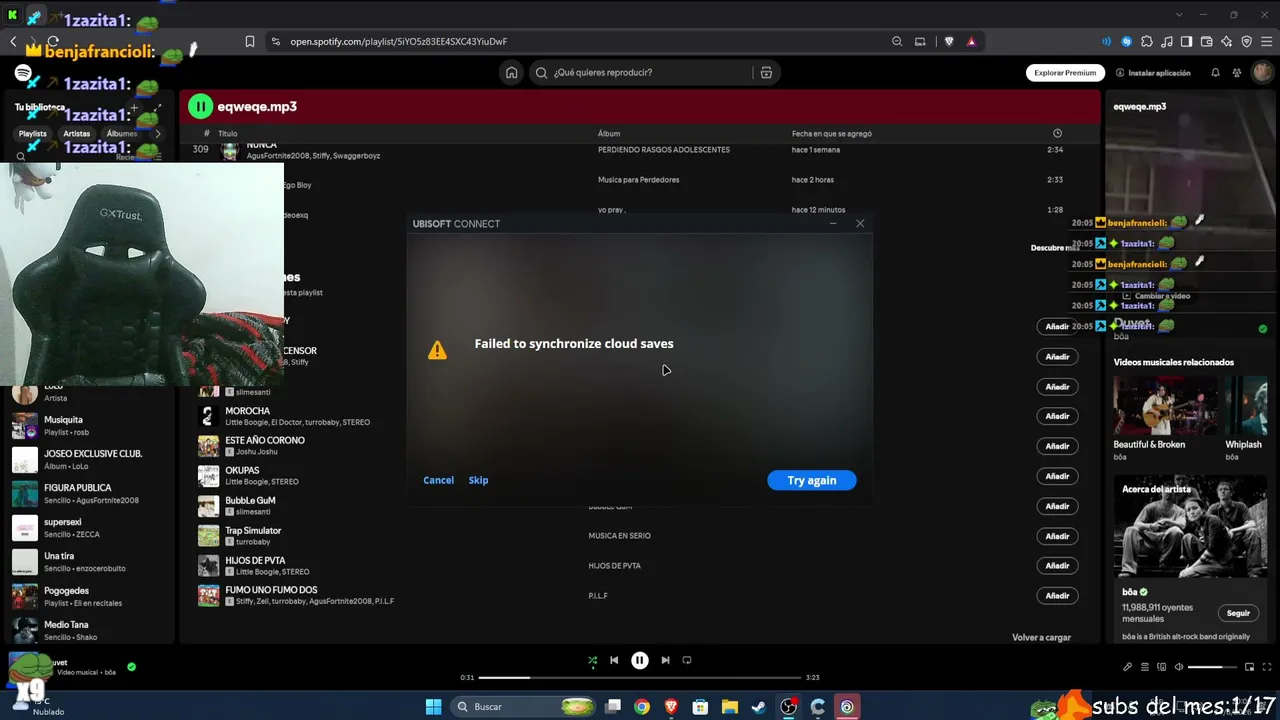Skip to the next track
1280x720 pixels.
(665, 660)
